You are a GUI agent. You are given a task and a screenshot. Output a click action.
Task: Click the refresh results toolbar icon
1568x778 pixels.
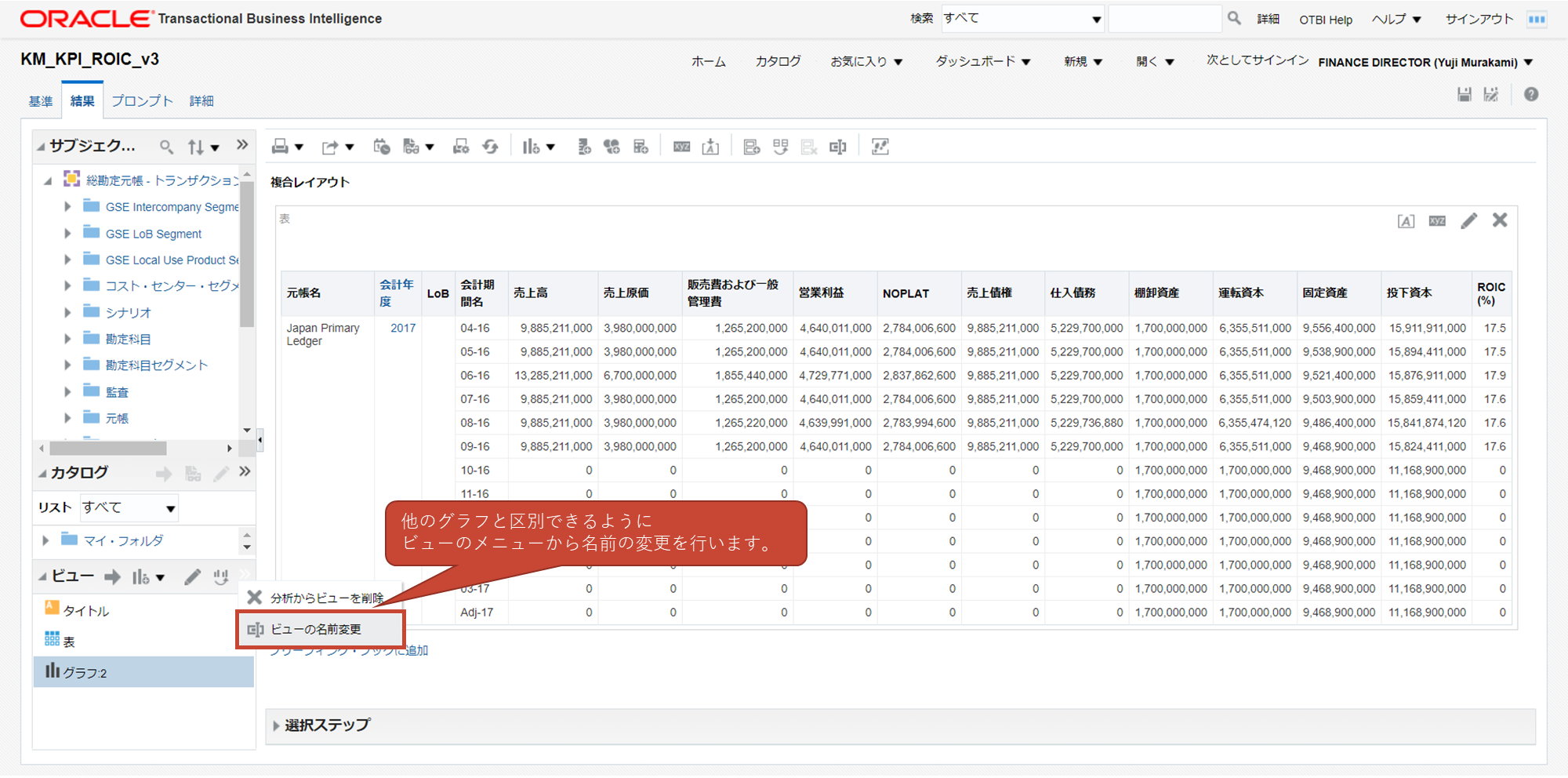click(491, 147)
